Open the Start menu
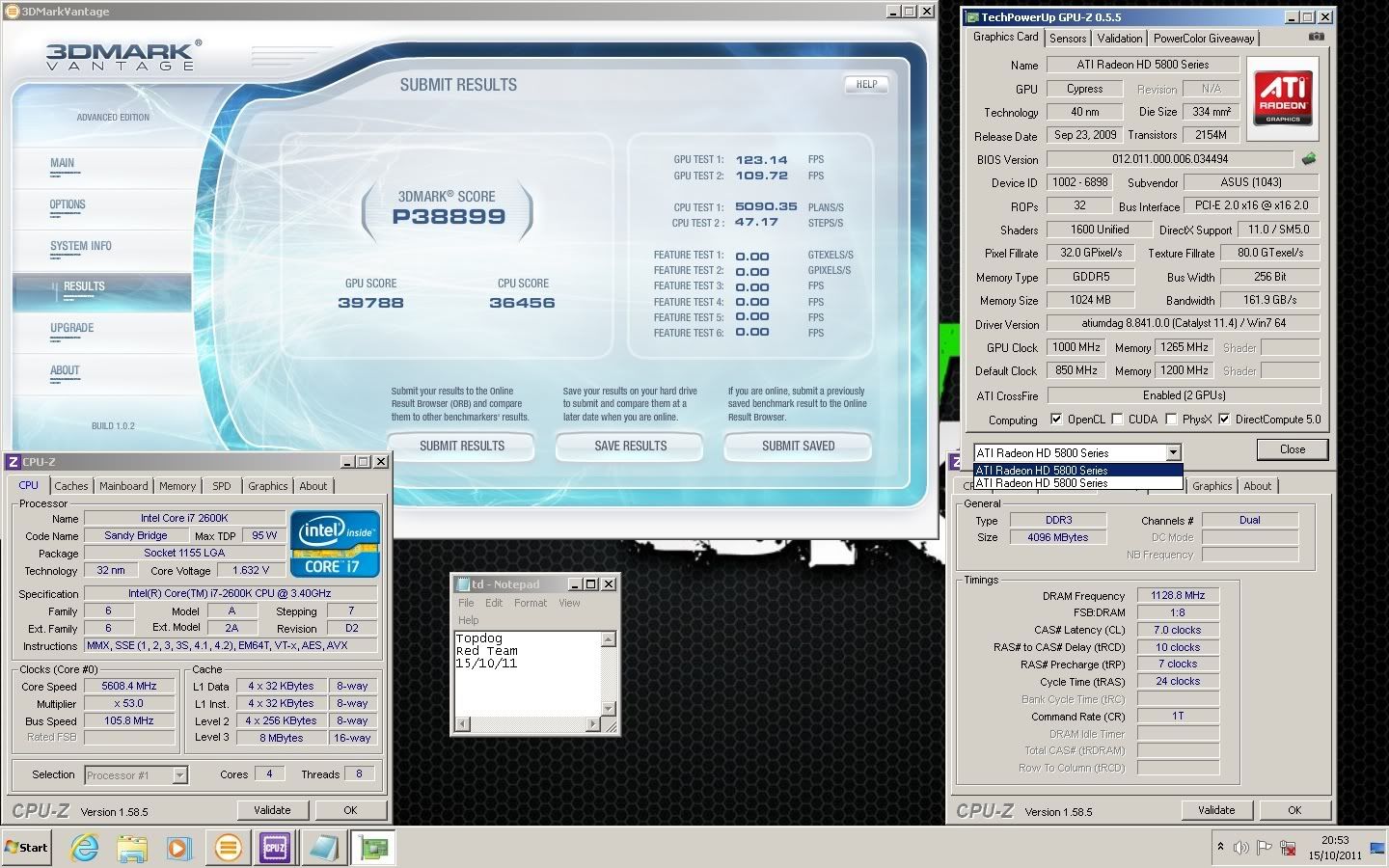 coord(27,848)
